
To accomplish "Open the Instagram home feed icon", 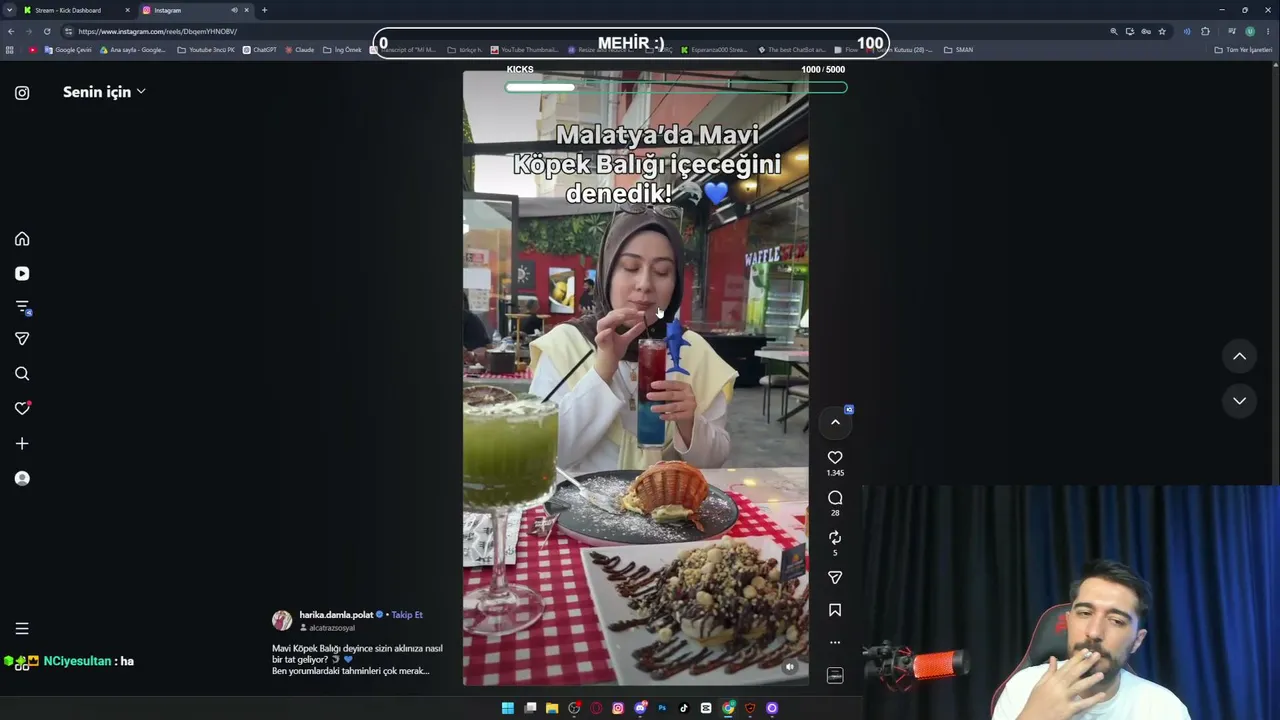I will tap(22, 239).
